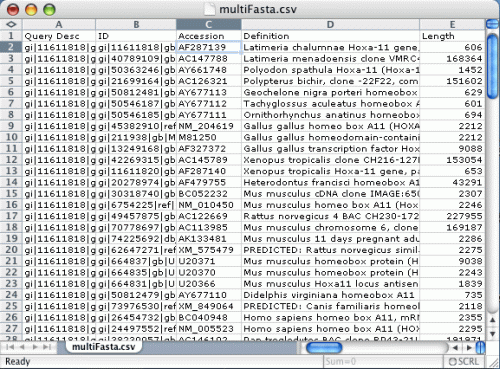Select the multiFasta.csv sheet tab
The width and height of the screenshot is (500, 369).
pyautogui.click(x=103, y=347)
